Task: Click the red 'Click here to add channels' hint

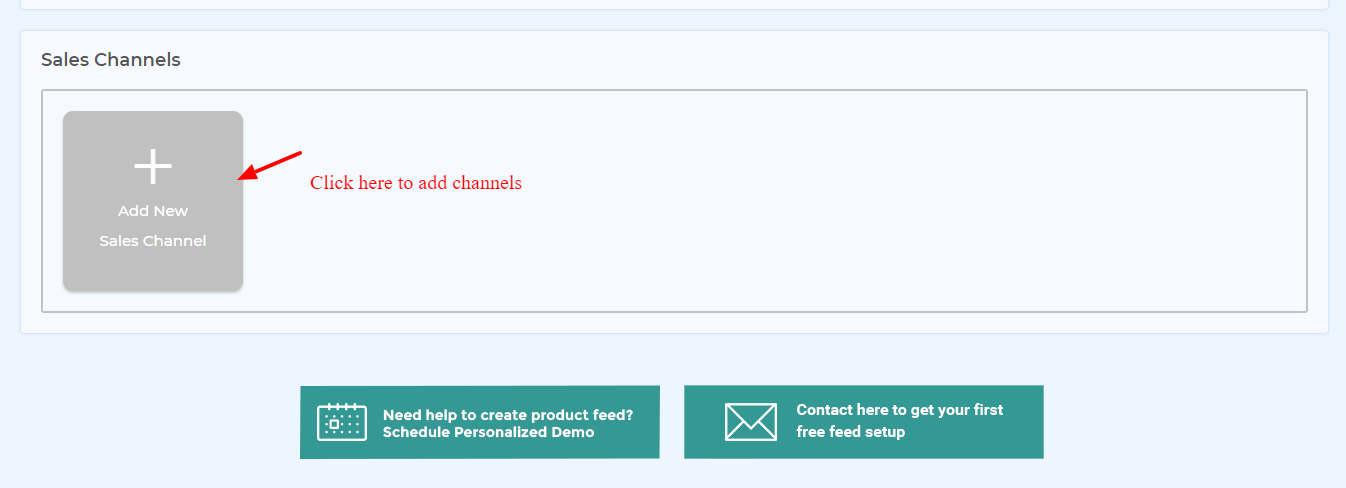Action: point(416,183)
